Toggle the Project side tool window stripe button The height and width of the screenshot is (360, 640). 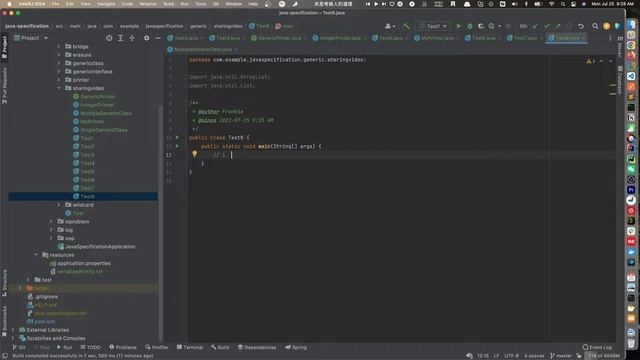[x=4, y=47]
